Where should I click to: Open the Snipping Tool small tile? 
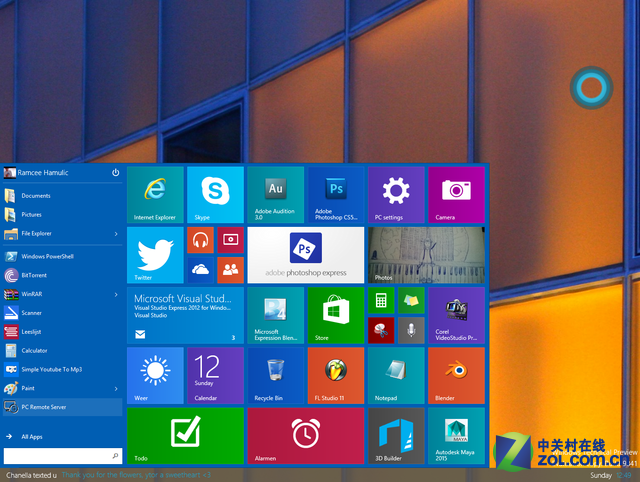pyautogui.click(x=381, y=330)
